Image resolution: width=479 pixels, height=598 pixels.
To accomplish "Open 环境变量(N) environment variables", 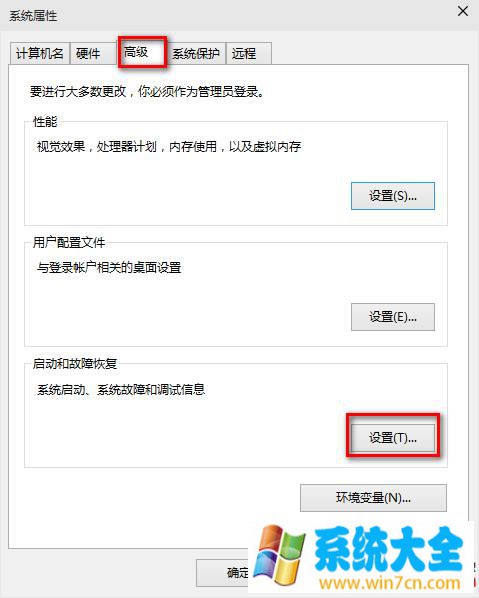I will [x=373, y=498].
